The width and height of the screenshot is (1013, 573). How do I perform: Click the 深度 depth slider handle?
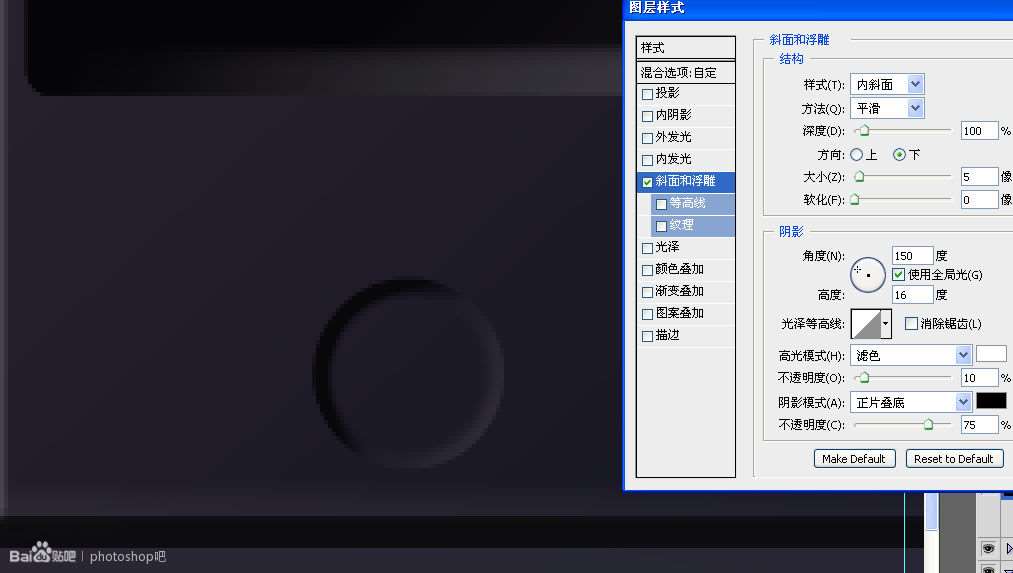(864, 131)
